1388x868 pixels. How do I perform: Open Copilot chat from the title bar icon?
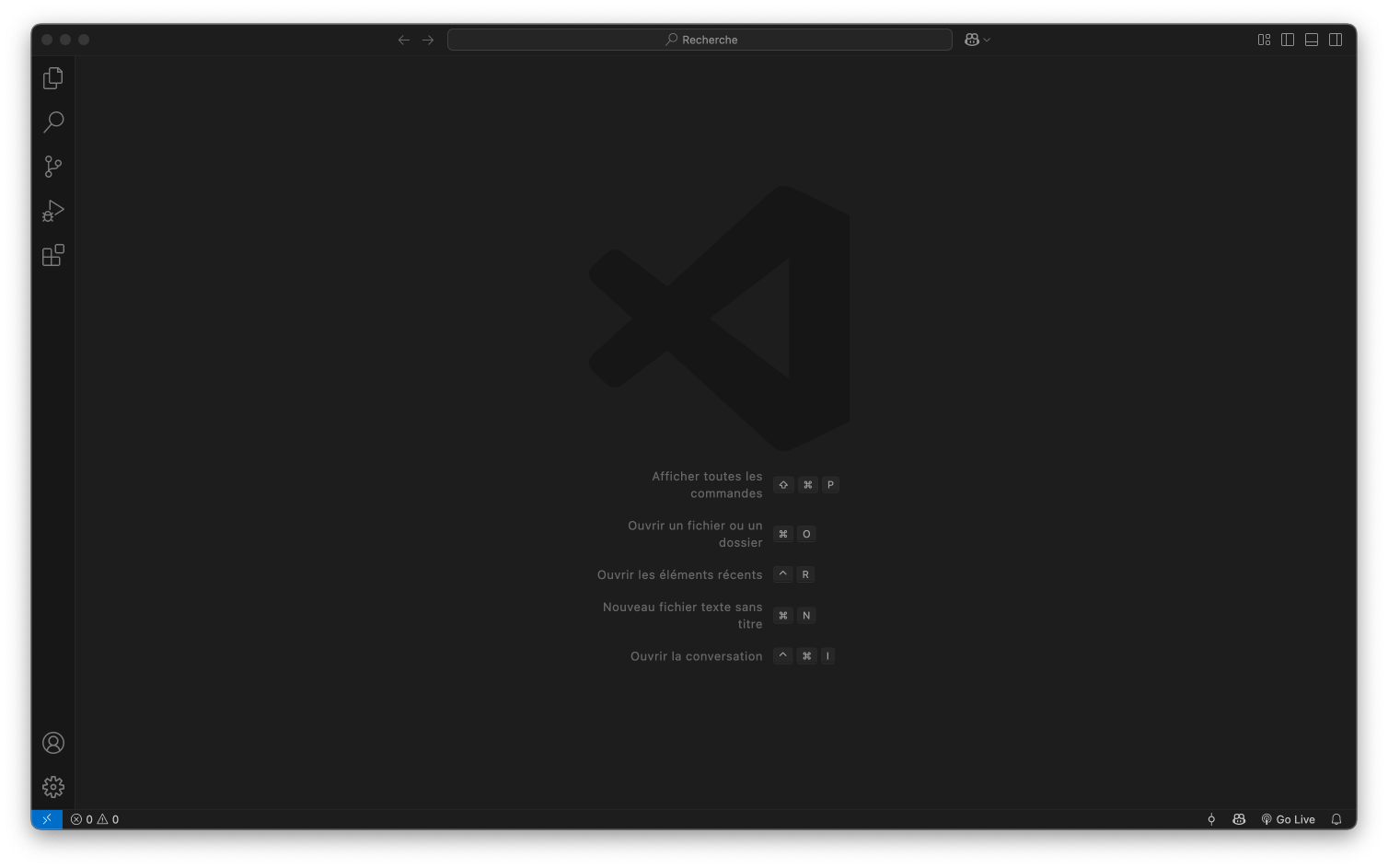click(972, 40)
